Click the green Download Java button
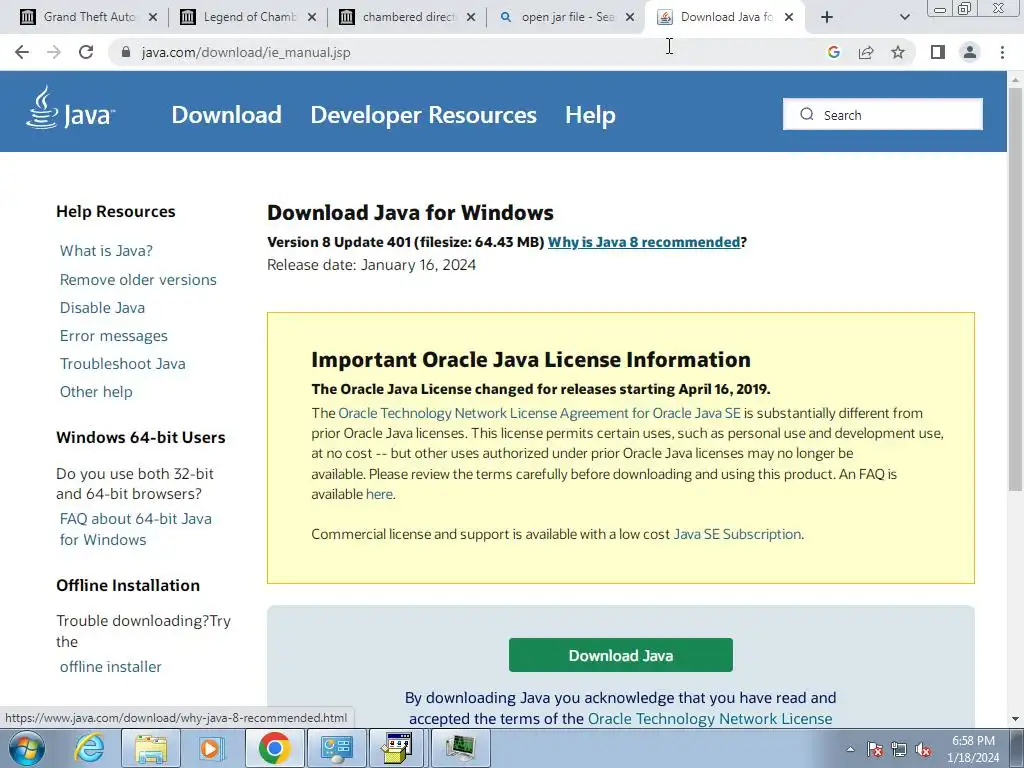This screenshot has height=768, width=1024. point(620,655)
